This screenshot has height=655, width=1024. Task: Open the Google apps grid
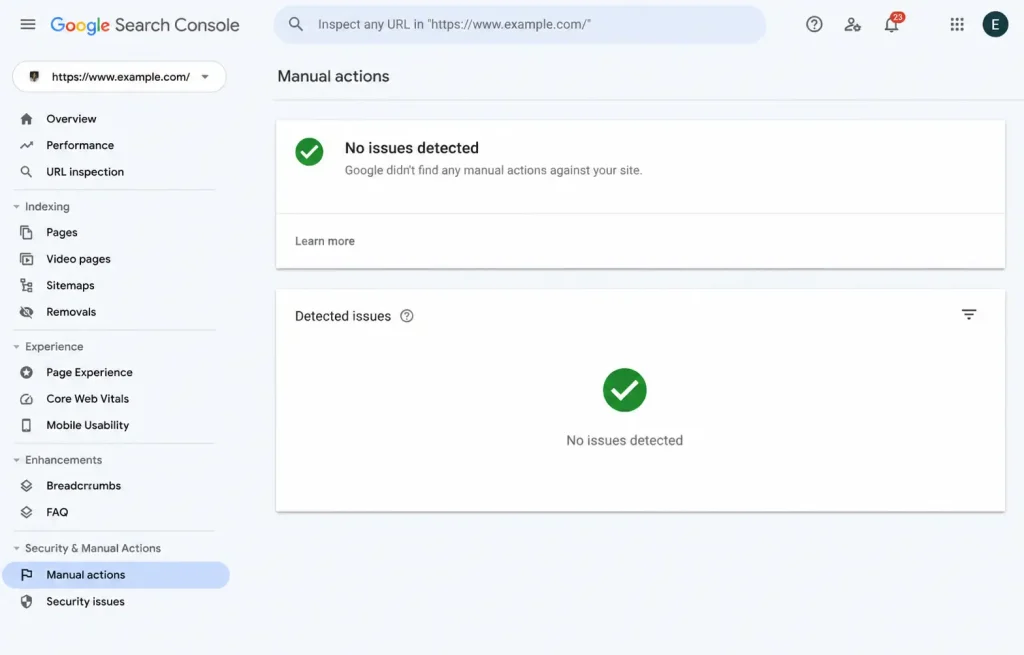click(957, 24)
